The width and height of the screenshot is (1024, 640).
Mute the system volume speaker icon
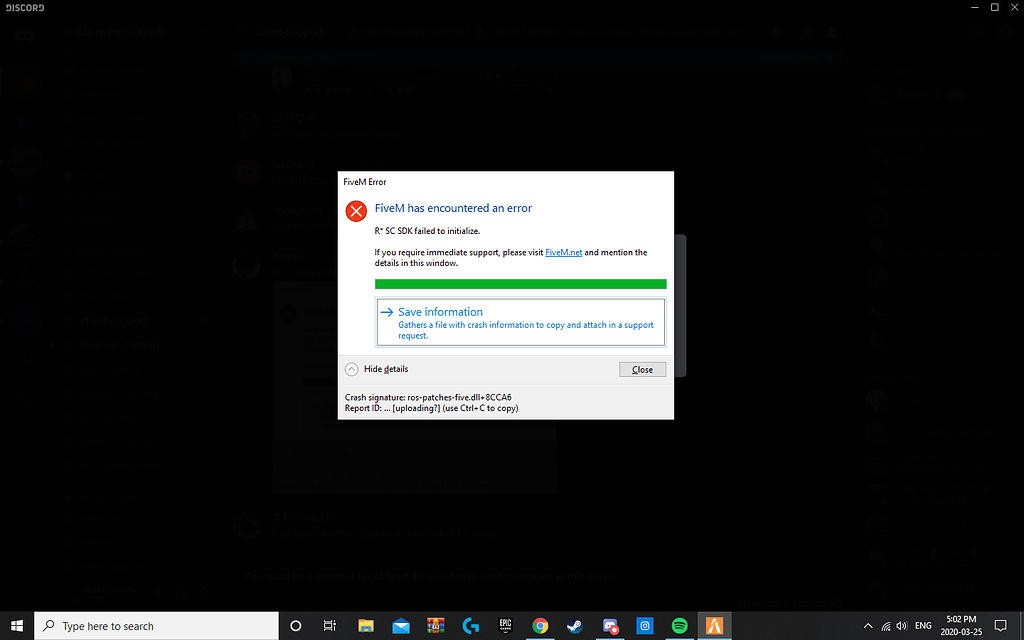point(901,626)
